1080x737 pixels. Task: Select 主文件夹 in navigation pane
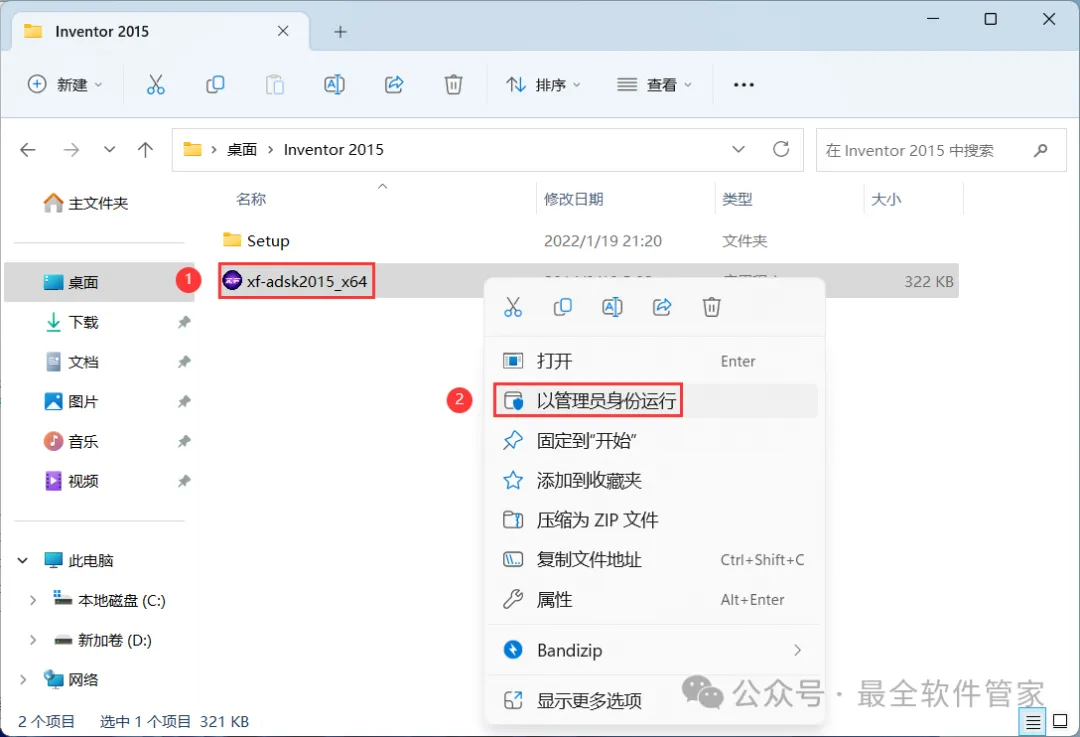pos(85,203)
